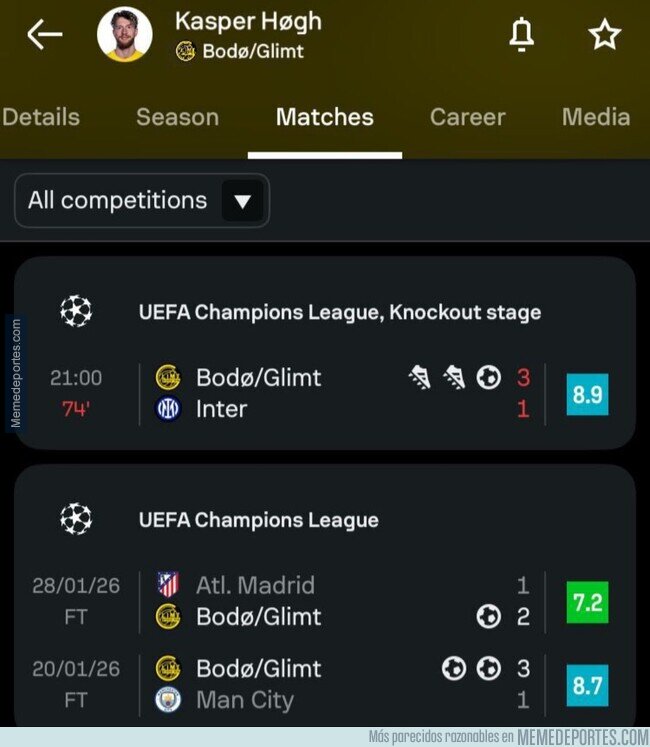Click the dropdown arrow beside All competitions
Screen dimensions: 650x747
point(243,201)
